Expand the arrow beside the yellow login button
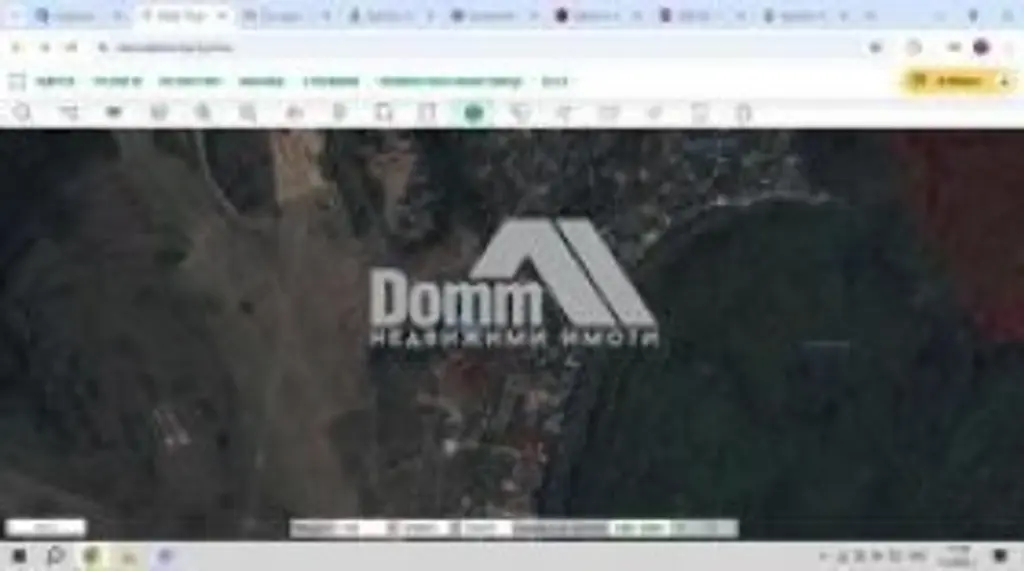Screen dimensions: 1024x571 coord(1004,82)
